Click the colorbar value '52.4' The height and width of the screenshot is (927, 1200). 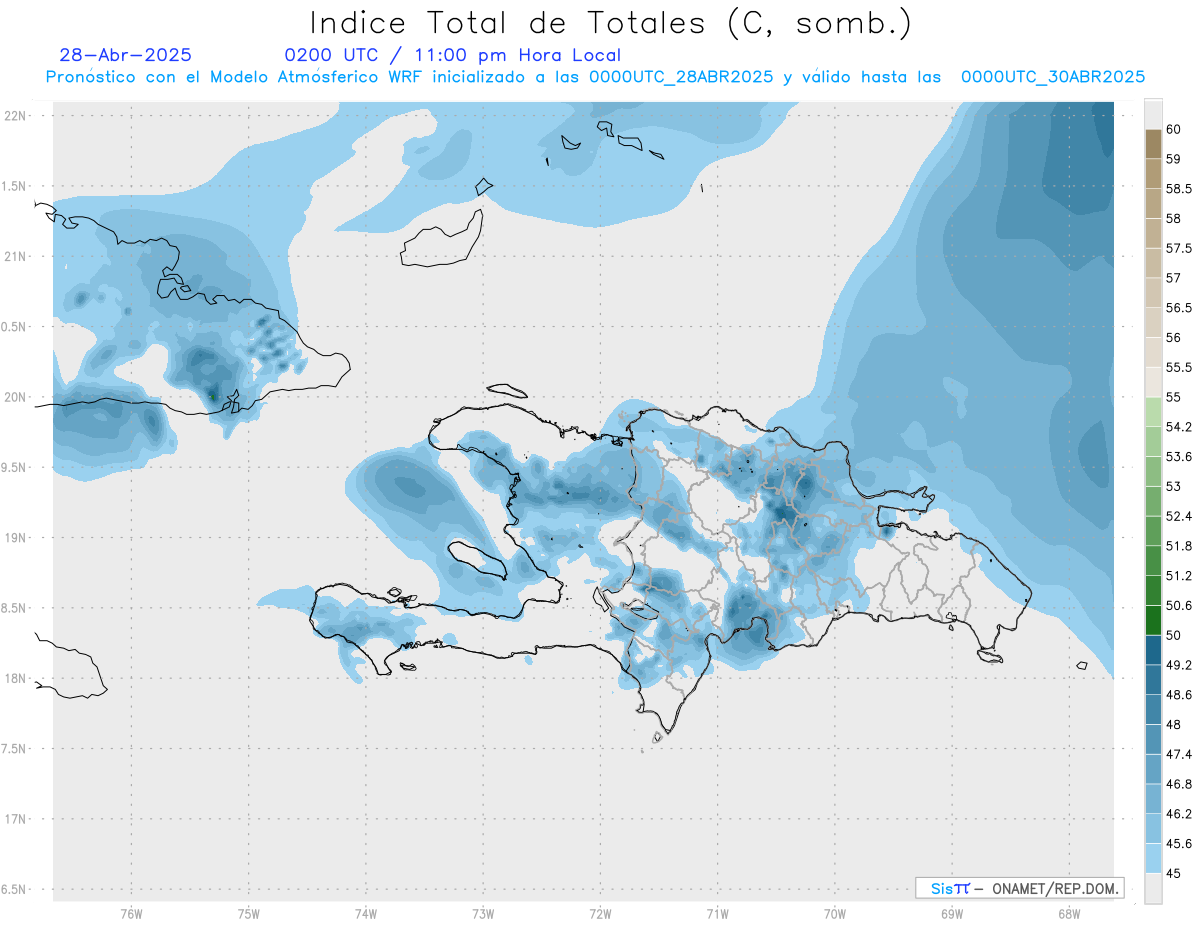(1179, 516)
